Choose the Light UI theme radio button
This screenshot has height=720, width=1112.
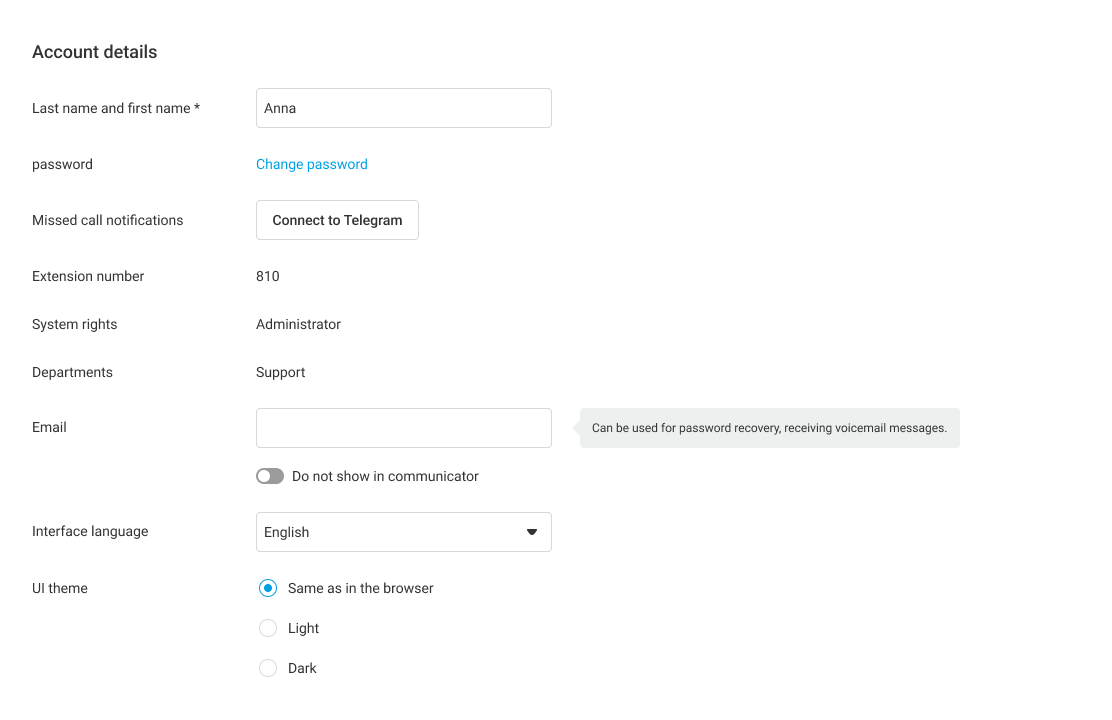click(268, 628)
